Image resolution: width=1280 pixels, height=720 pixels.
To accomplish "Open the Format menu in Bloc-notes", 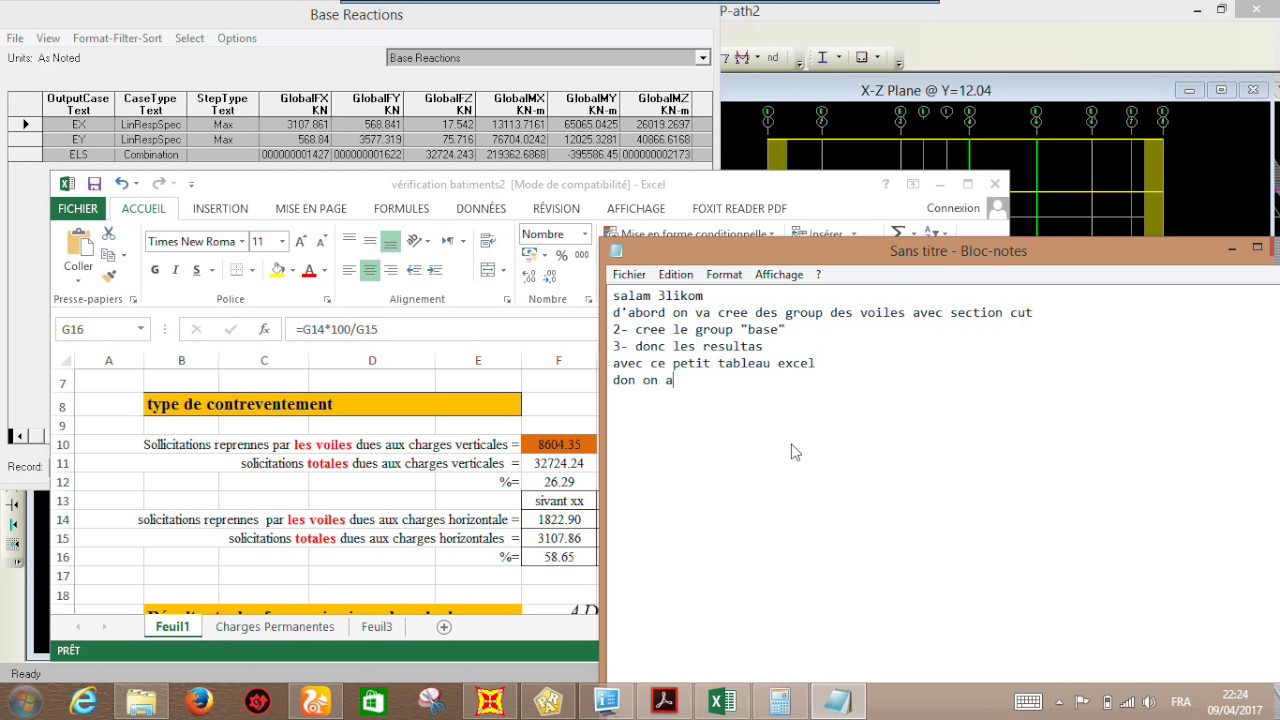I will [724, 274].
